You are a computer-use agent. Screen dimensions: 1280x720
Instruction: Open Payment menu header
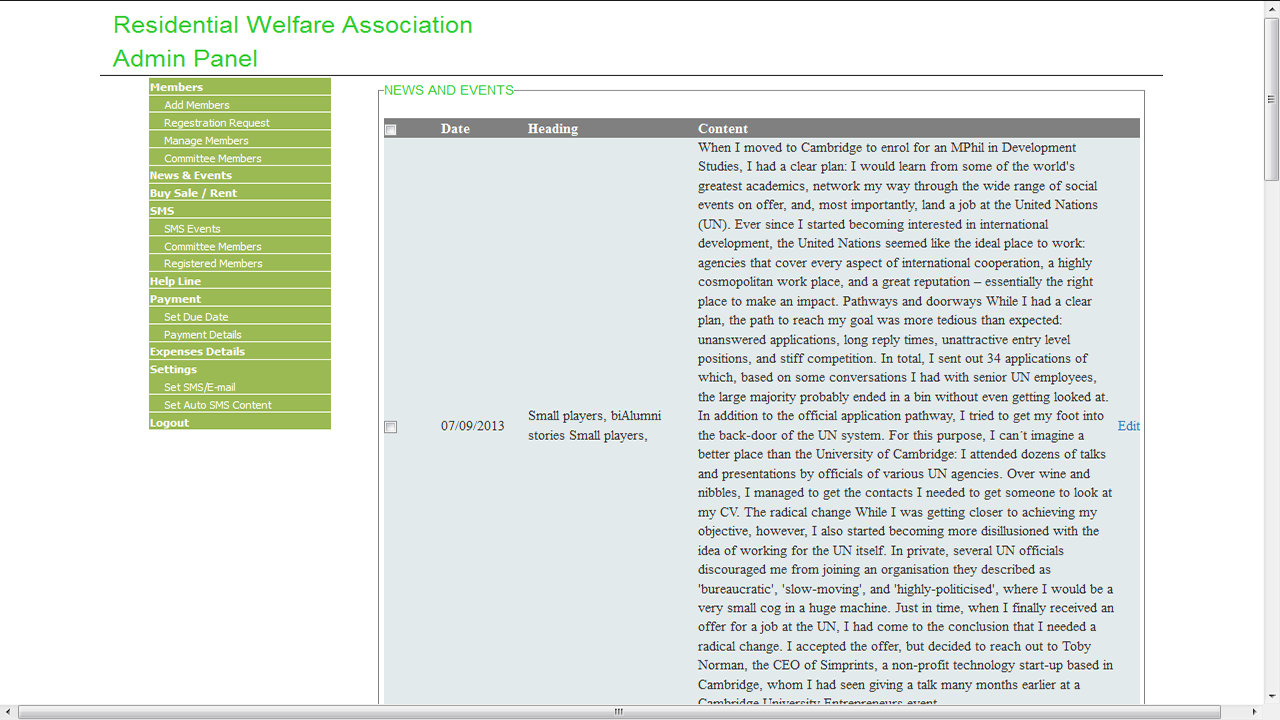pos(240,299)
